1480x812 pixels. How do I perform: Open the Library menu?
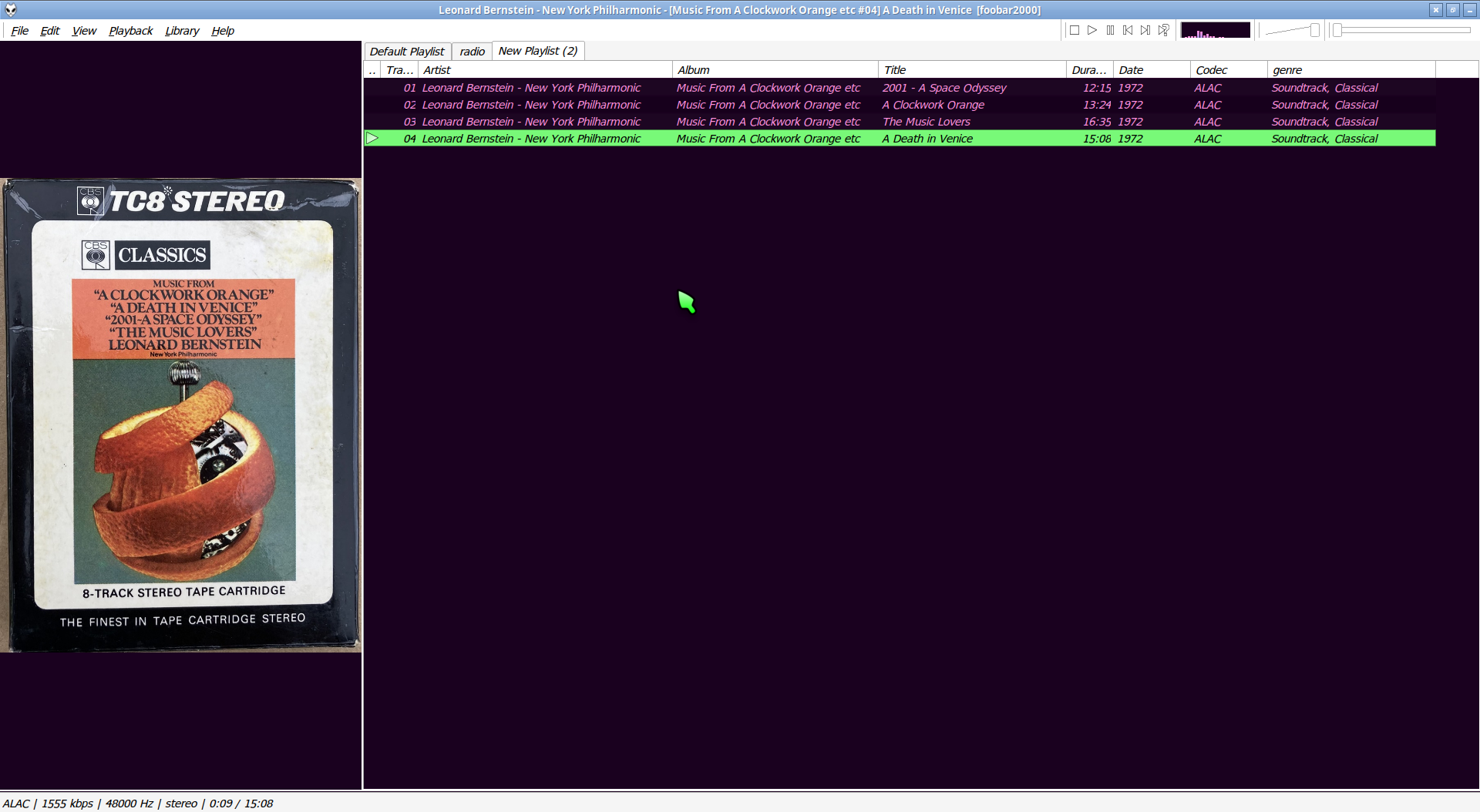[182, 31]
